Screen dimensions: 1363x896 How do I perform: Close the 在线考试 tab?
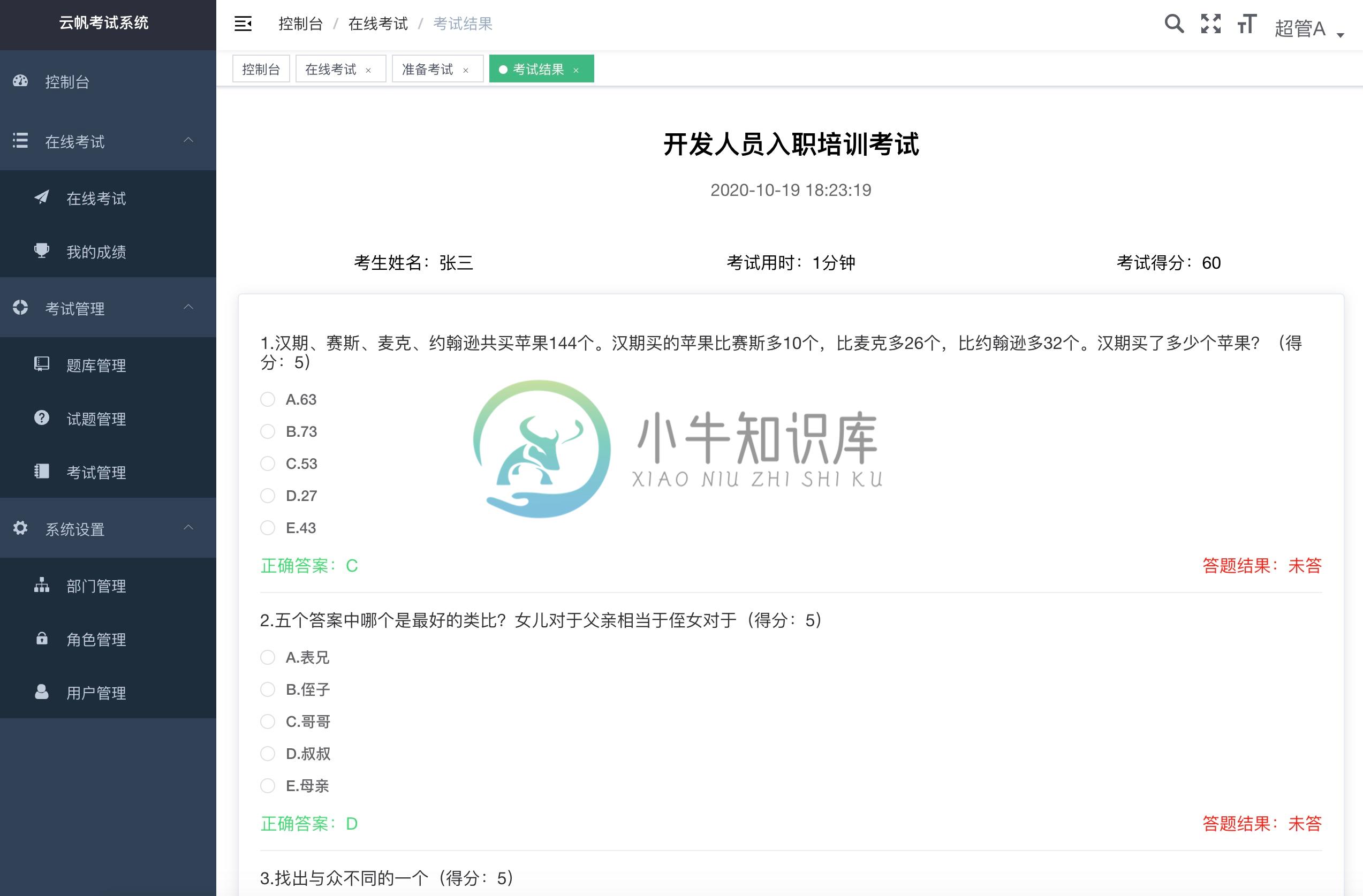368,71
